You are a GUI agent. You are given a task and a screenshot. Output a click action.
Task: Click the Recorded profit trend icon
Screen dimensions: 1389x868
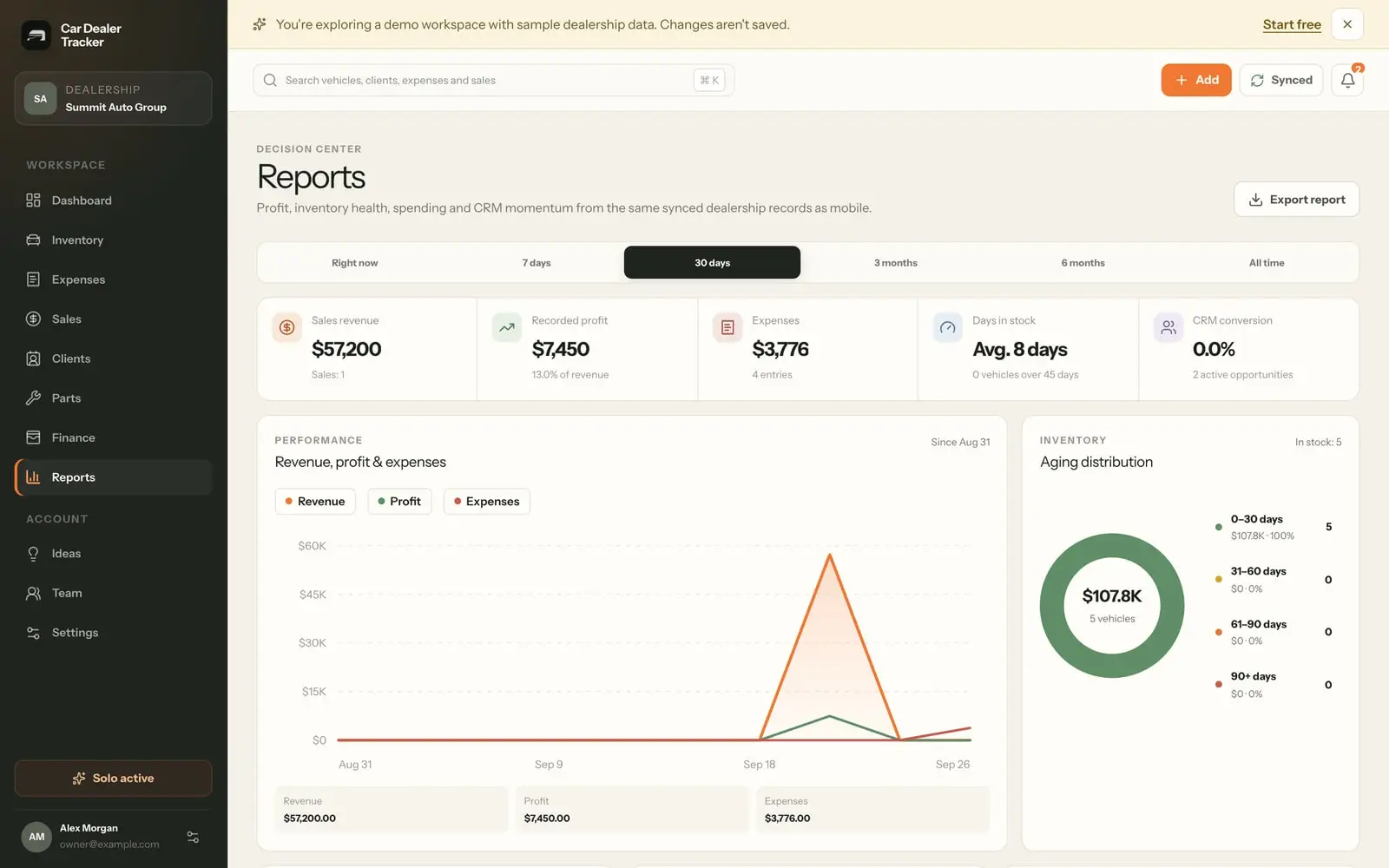point(507,327)
